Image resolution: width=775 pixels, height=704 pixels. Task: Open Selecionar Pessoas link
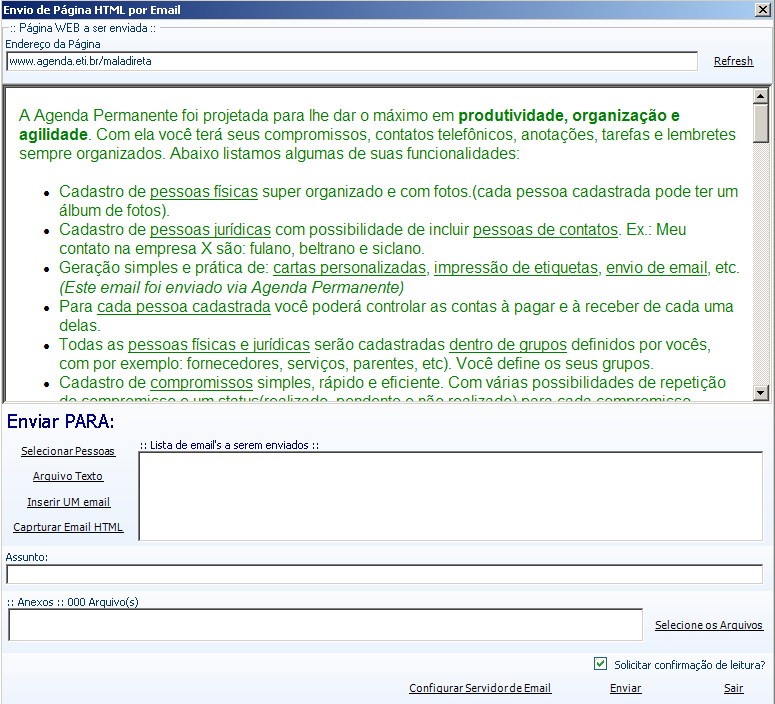click(68, 451)
